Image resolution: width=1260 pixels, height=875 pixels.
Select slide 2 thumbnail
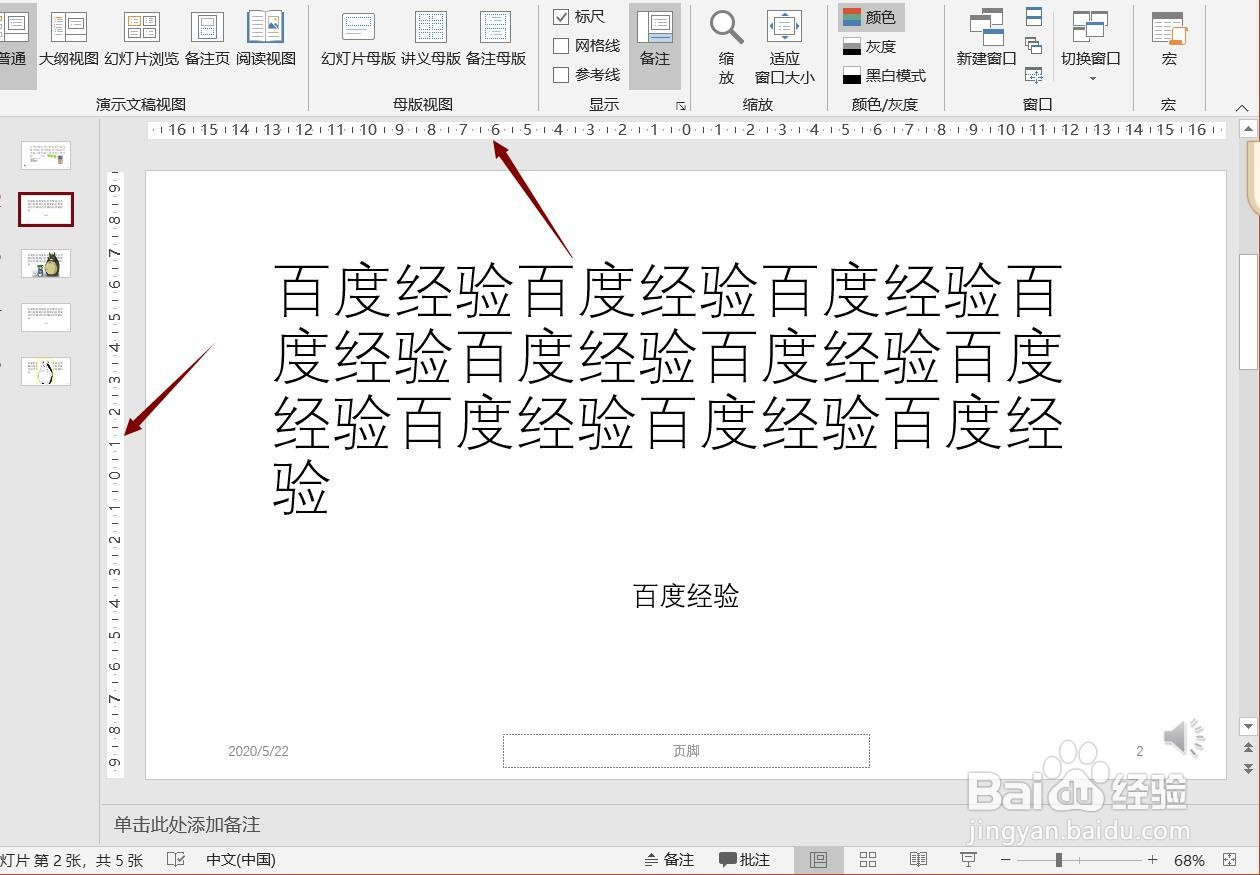(x=46, y=209)
